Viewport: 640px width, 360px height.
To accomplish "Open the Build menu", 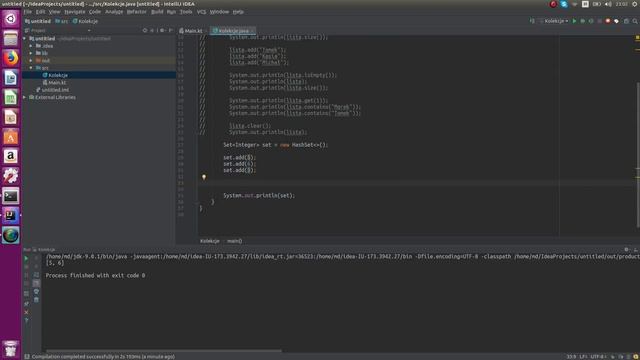I will tap(157, 12).
